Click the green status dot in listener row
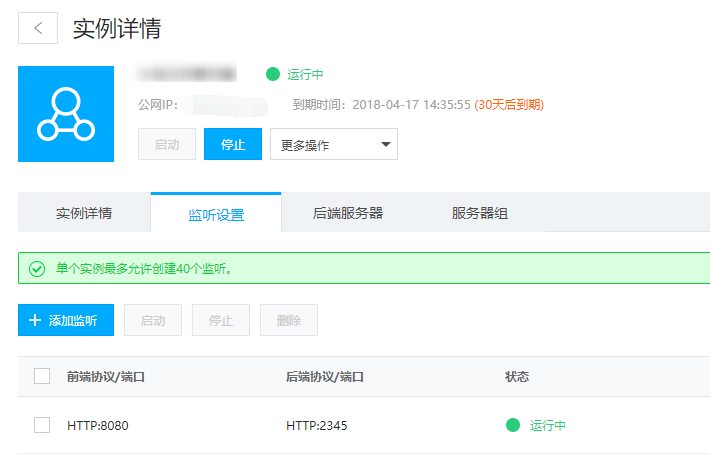Image resolution: width=710 pixels, height=468 pixels. coord(513,425)
